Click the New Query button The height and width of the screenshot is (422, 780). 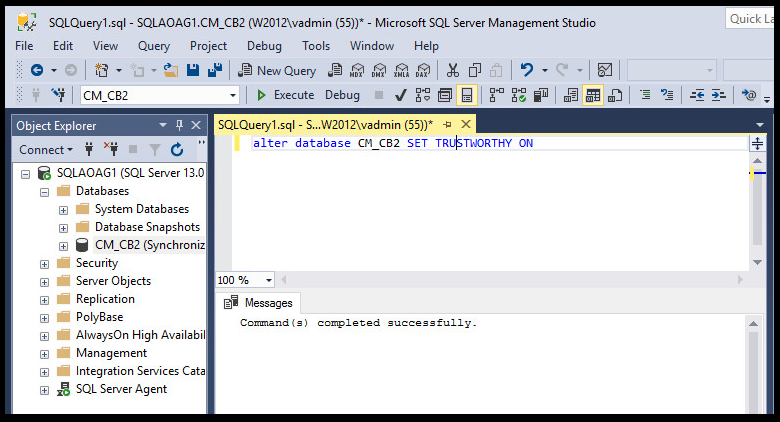click(277, 70)
